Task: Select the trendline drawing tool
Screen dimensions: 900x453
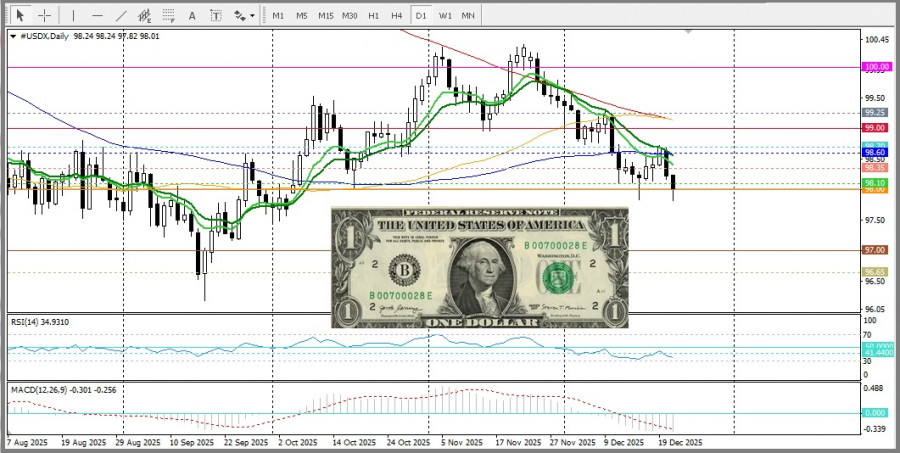Action: (x=121, y=15)
